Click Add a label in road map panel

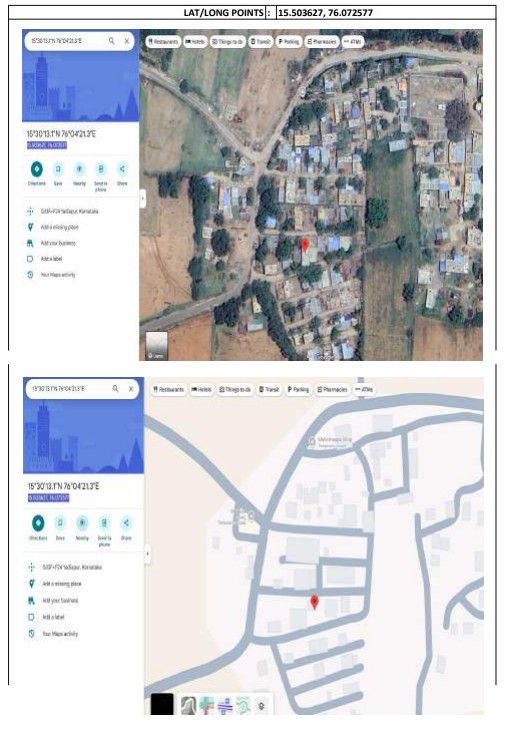click(x=46, y=617)
